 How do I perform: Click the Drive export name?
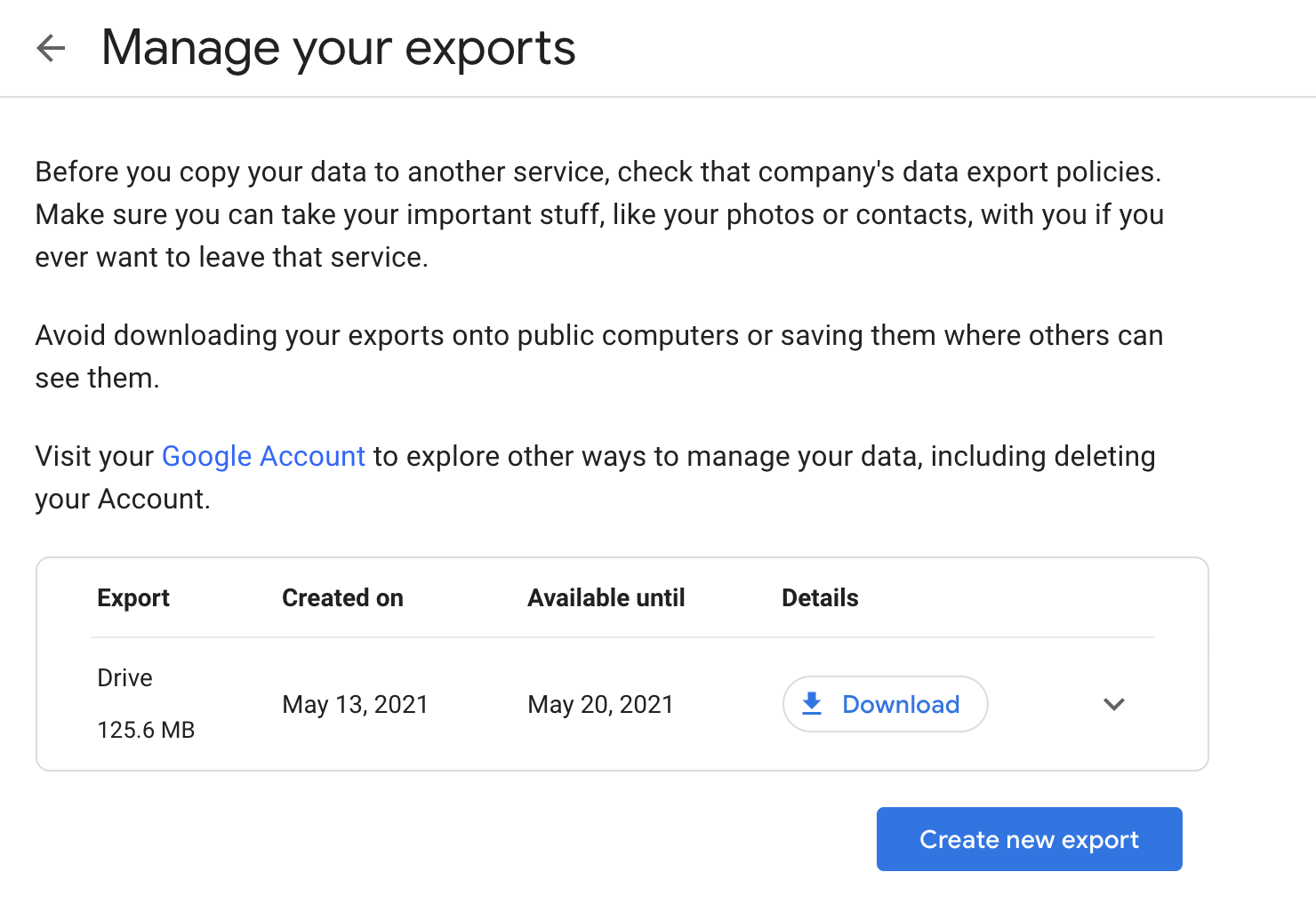point(124,678)
